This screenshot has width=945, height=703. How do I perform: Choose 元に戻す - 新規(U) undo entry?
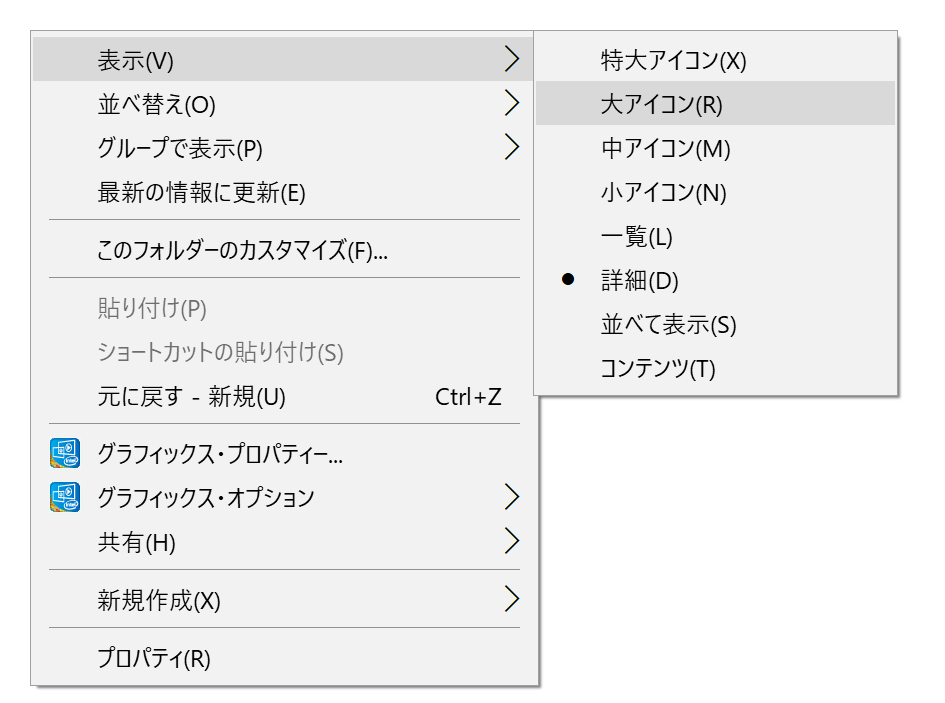click(283, 396)
